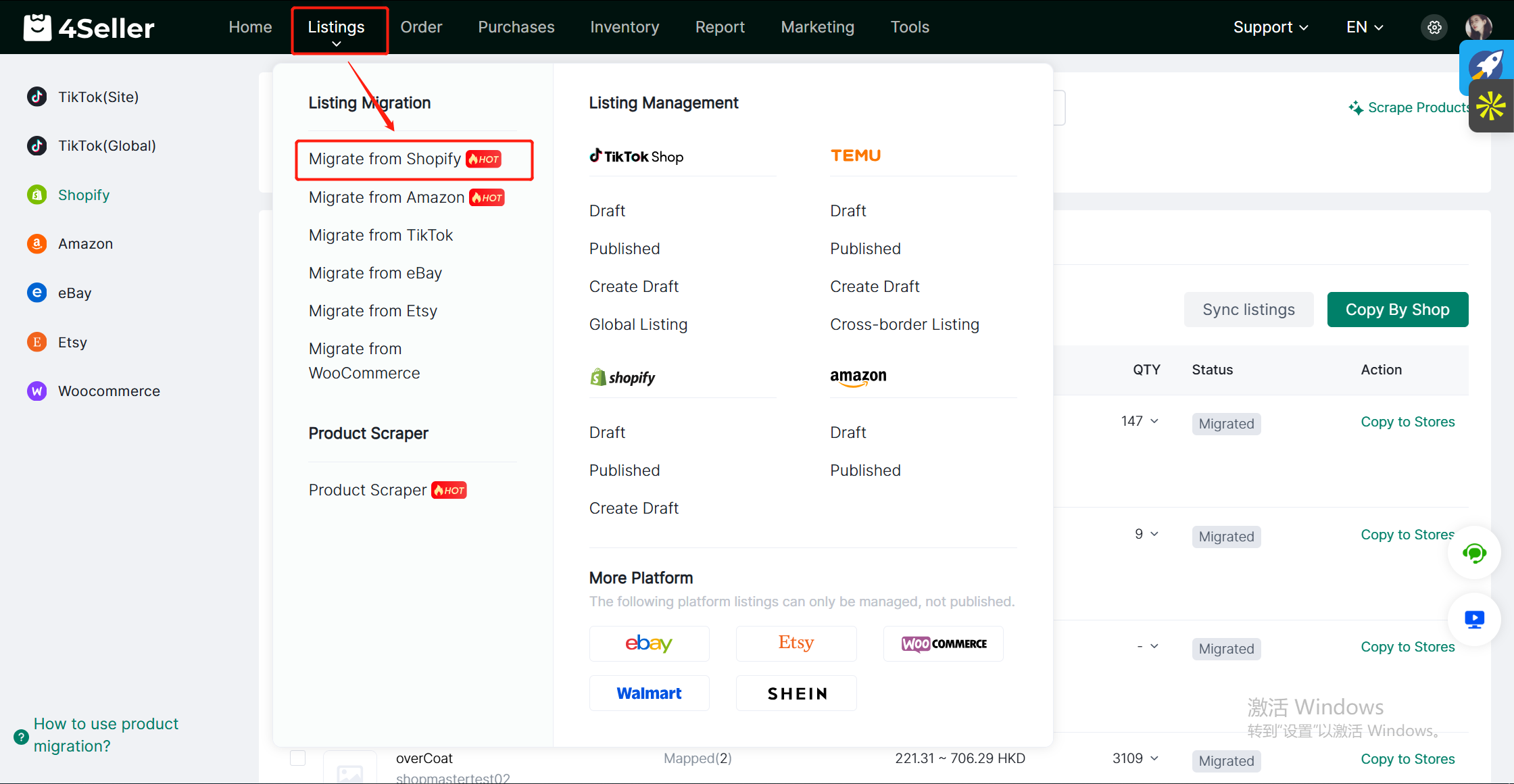Open the Marketing menu
Screen dimensions: 1514x784
[x=818, y=27]
